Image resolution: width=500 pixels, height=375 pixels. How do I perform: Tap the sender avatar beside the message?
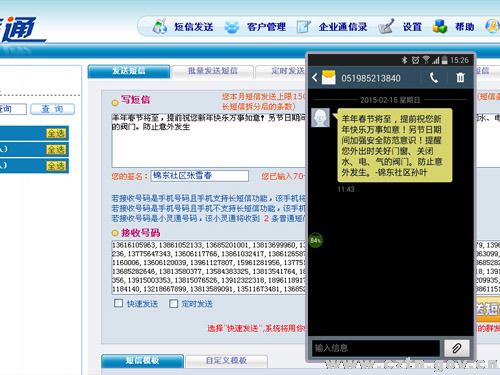click(320, 117)
